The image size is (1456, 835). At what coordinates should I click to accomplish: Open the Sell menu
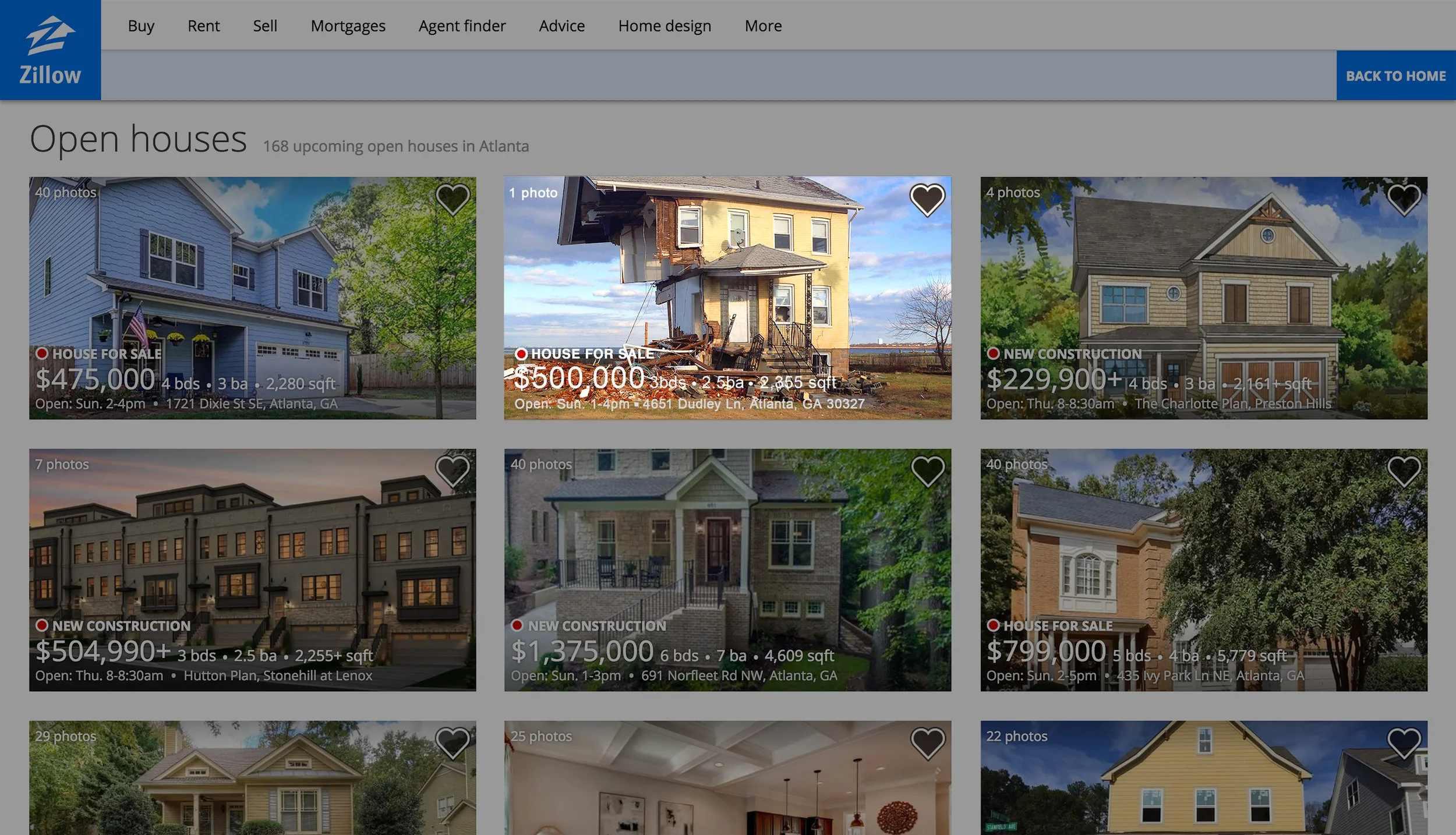[x=265, y=26]
